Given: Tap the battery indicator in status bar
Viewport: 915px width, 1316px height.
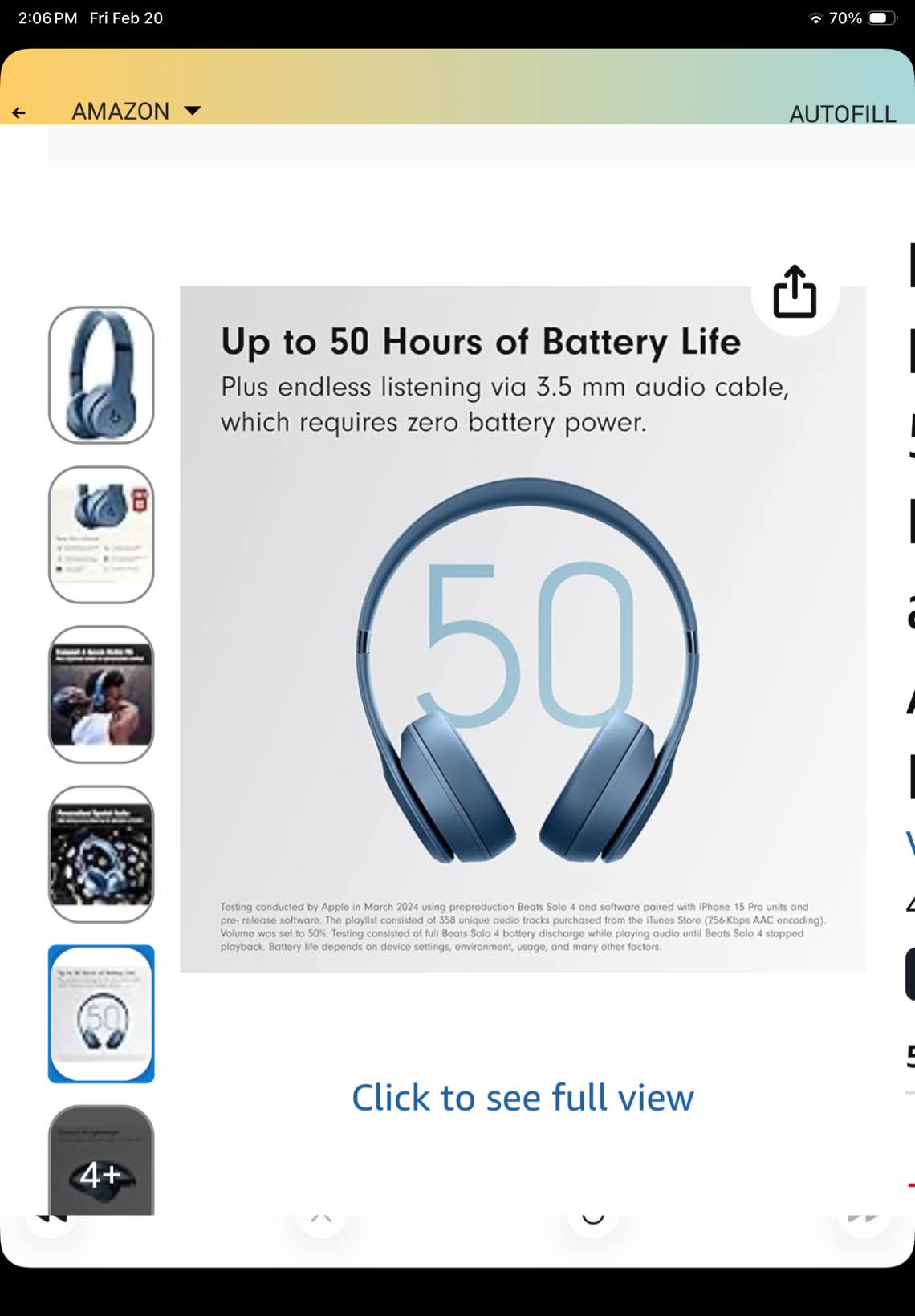Looking at the screenshot, I should 883,18.
